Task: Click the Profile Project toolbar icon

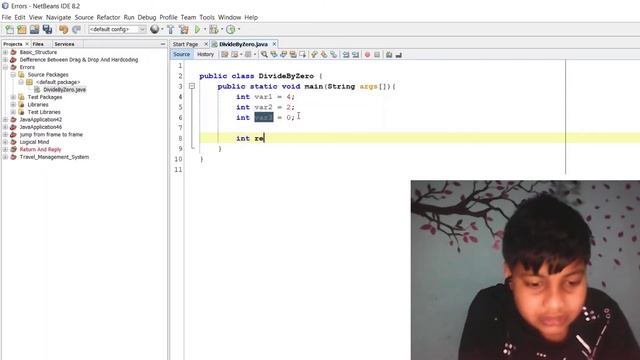Action: pyautogui.click(x=231, y=29)
